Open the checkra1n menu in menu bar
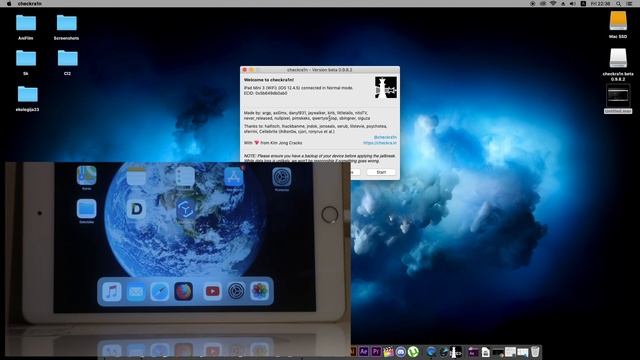 tap(29, 3)
